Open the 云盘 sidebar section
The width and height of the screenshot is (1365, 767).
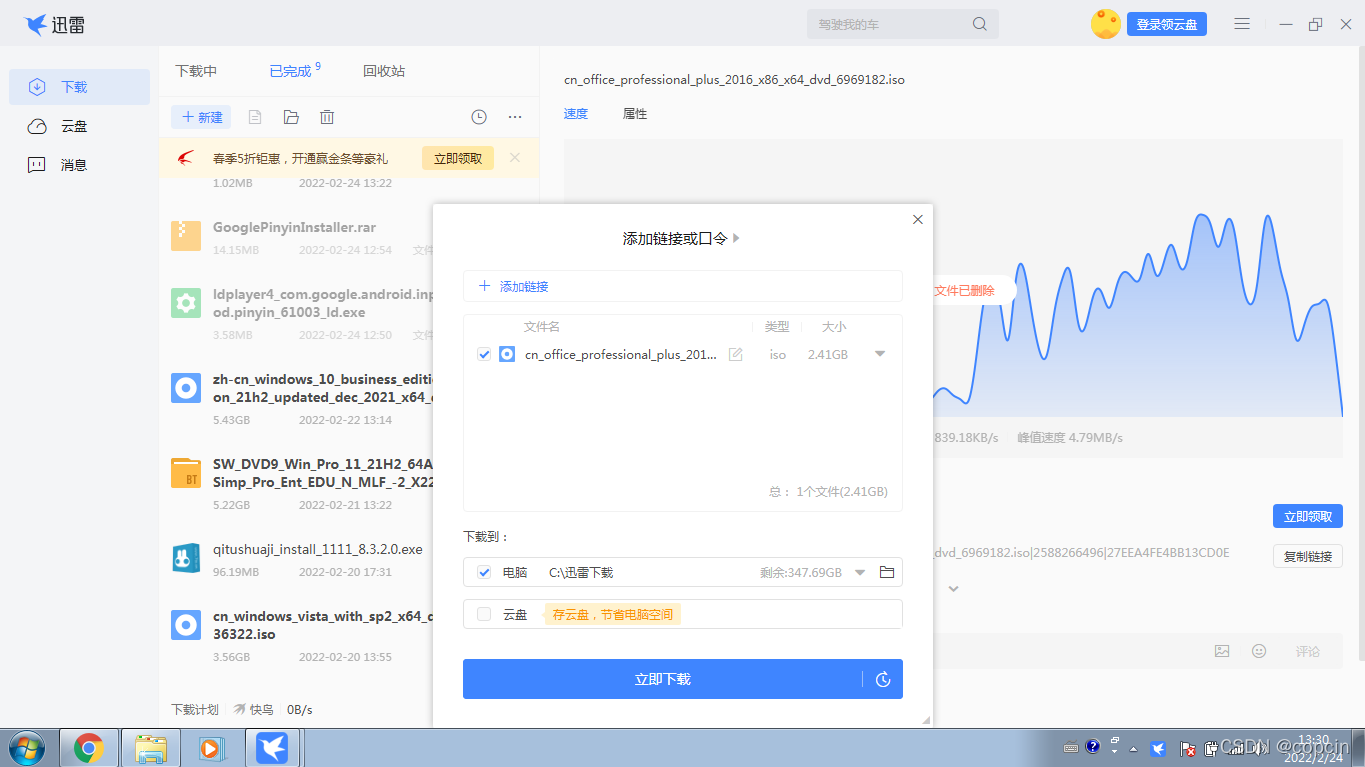[x=79, y=126]
